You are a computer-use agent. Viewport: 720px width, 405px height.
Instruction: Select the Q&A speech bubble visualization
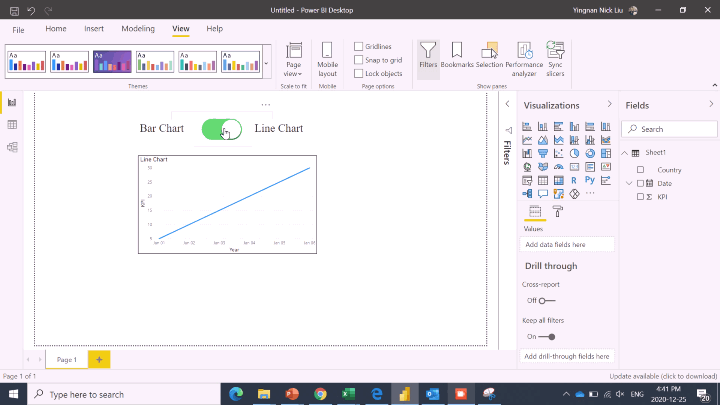click(543, 194)
